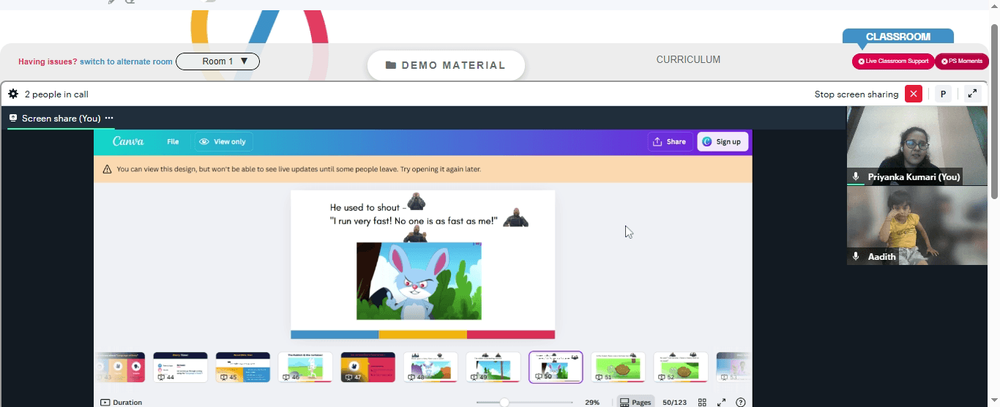Click Priyanka Kumari (You) video tile
This screenshot has height=407, width=1000.
point(917,146)
